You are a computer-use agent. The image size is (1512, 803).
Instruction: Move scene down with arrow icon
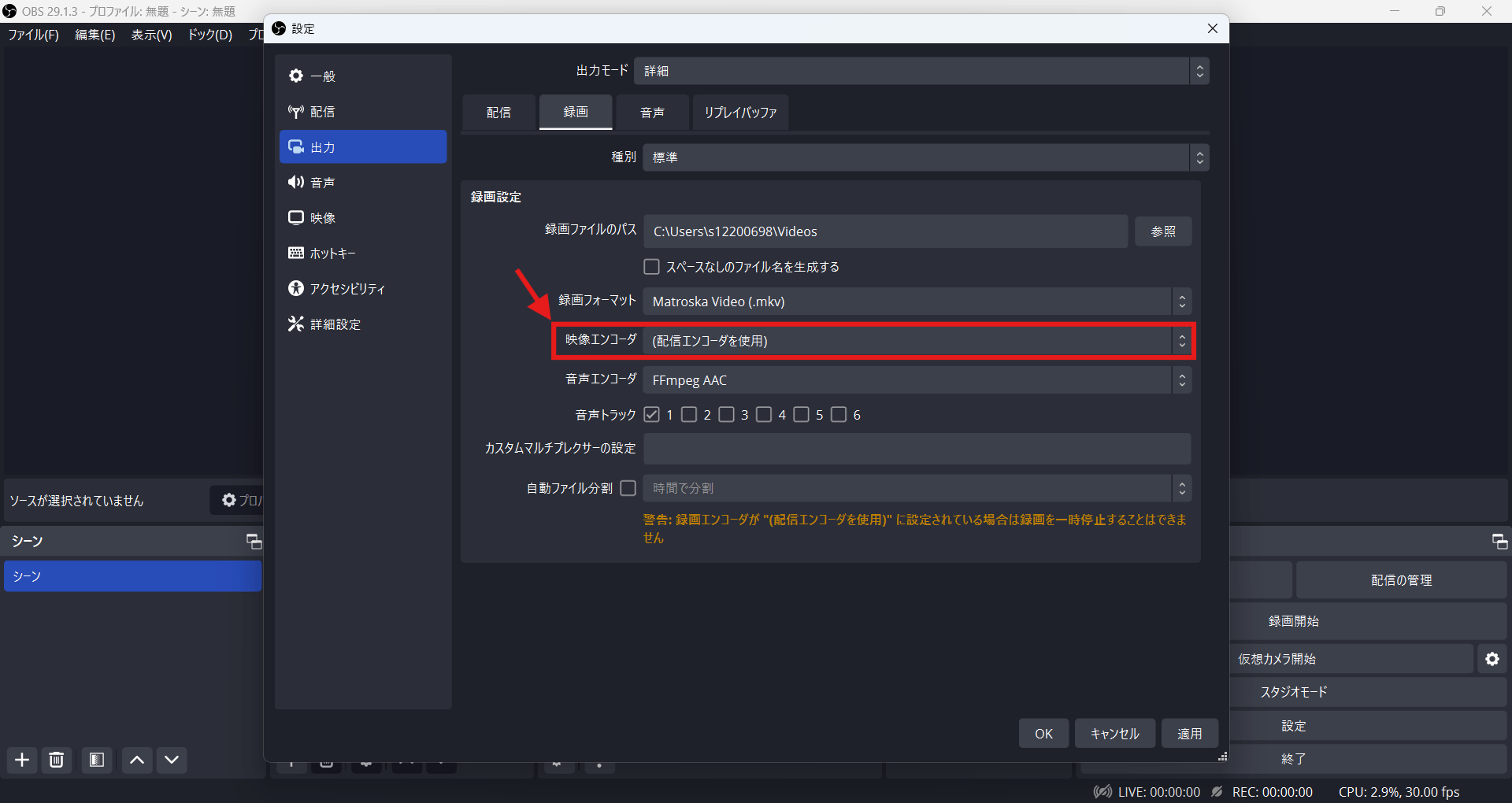point(172,760)
